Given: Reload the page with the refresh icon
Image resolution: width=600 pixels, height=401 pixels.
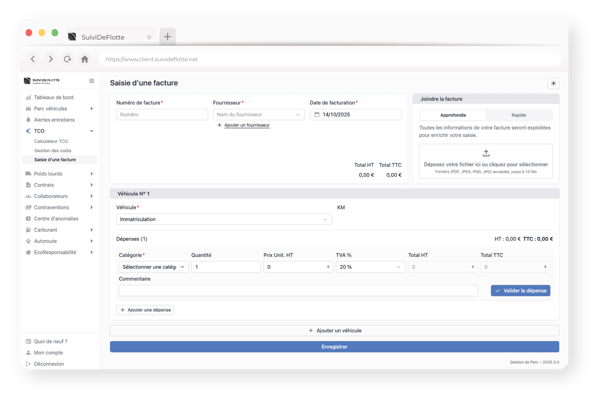Looking at the screenshot, I should point(67,59).
